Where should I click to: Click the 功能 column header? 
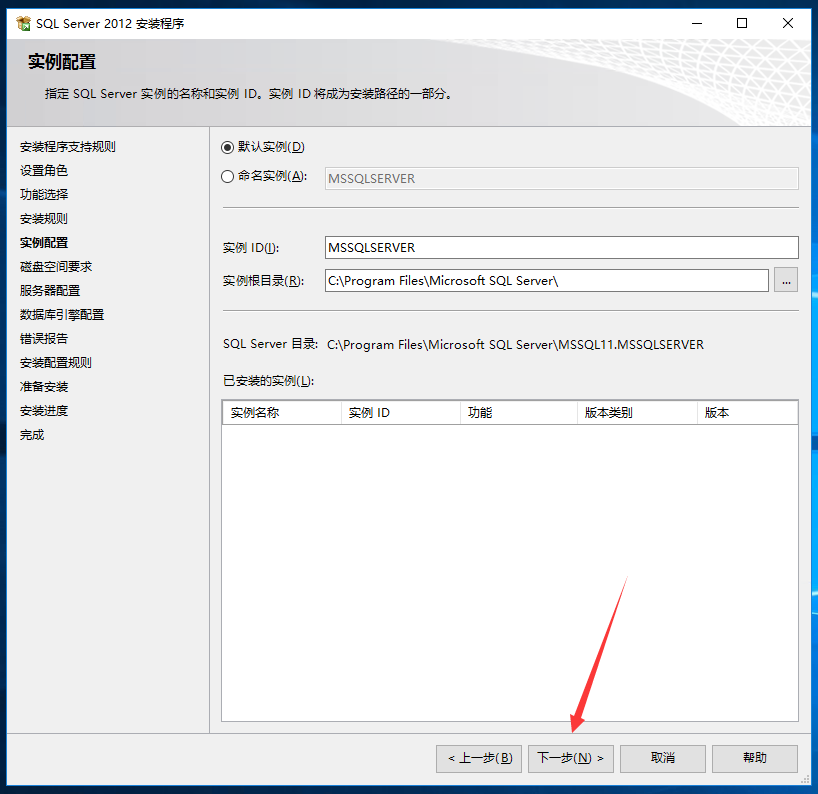click(518, 413)
